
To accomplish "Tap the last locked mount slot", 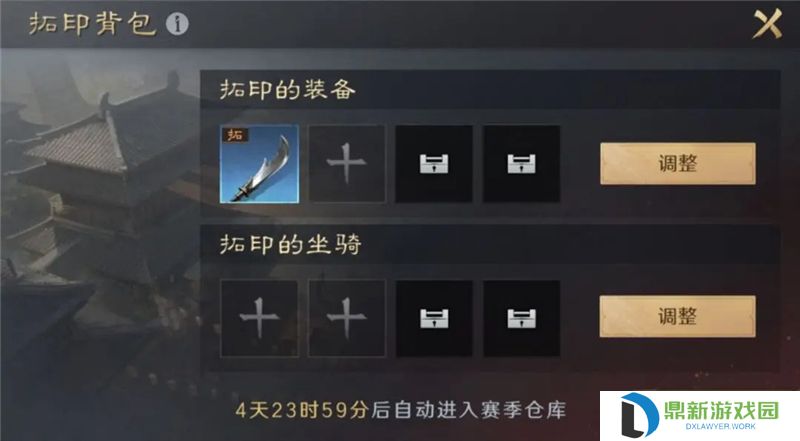I will (521, 318).
